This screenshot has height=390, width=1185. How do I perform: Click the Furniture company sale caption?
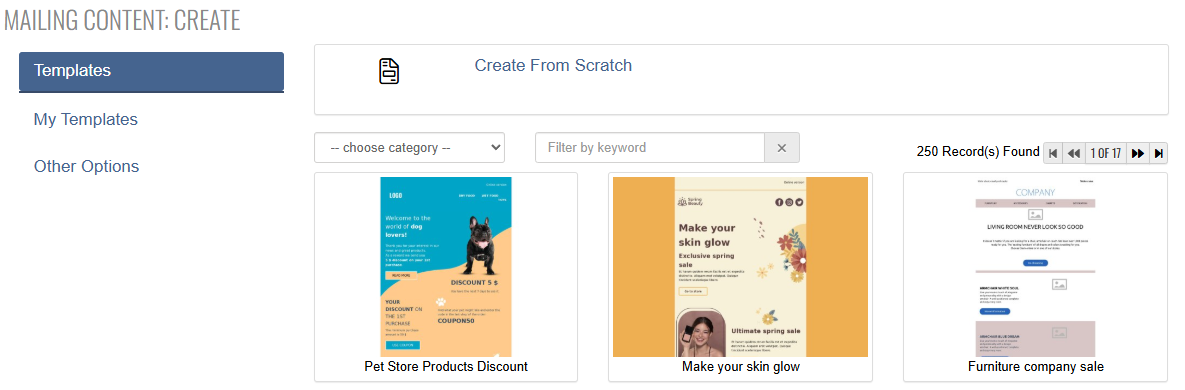1035,367
